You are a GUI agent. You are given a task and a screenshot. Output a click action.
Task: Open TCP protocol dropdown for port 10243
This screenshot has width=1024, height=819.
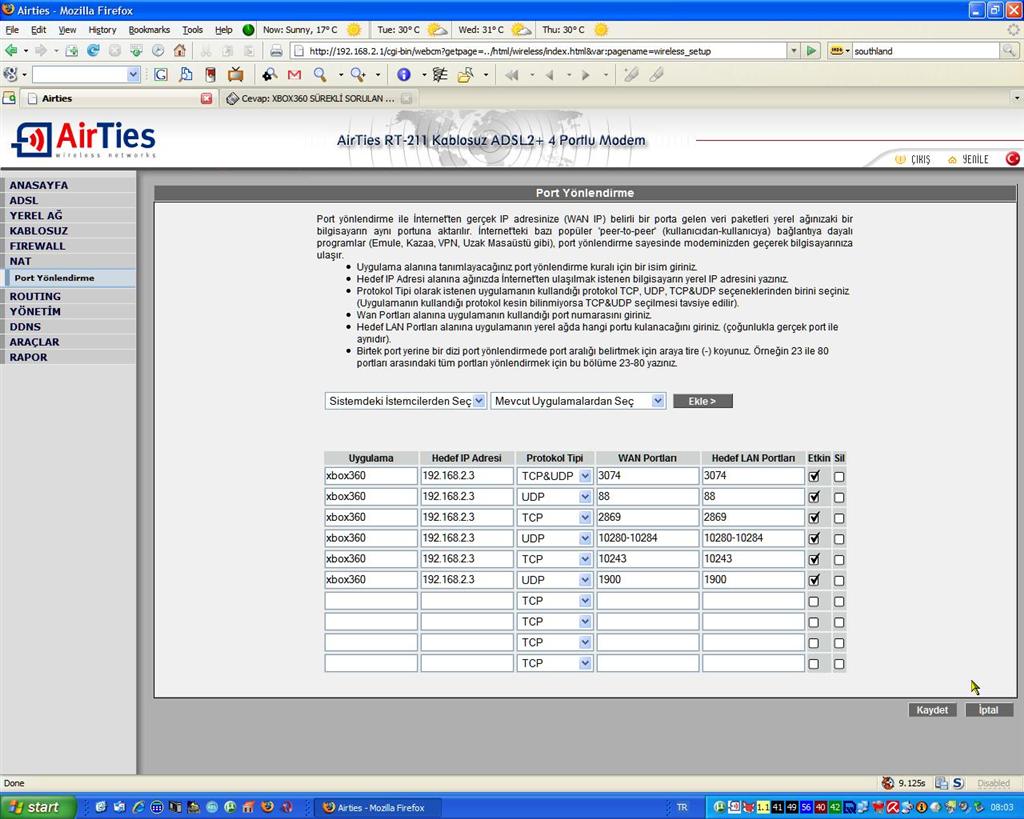555,559
